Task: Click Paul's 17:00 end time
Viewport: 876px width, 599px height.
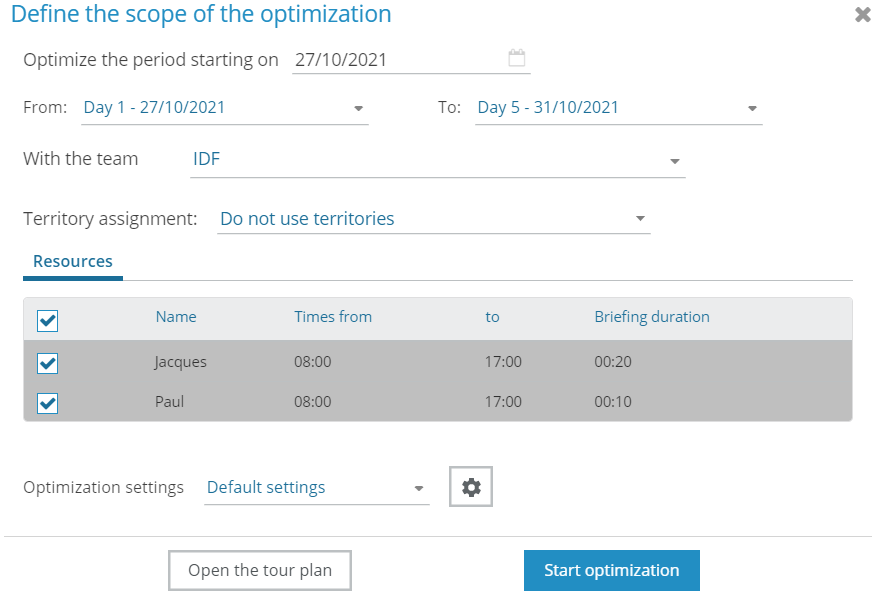Action: tap(503, 402)
